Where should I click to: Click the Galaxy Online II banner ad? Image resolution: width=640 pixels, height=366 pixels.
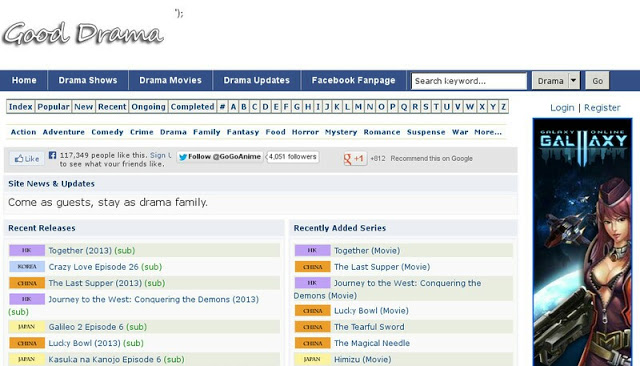click(582, 242)
